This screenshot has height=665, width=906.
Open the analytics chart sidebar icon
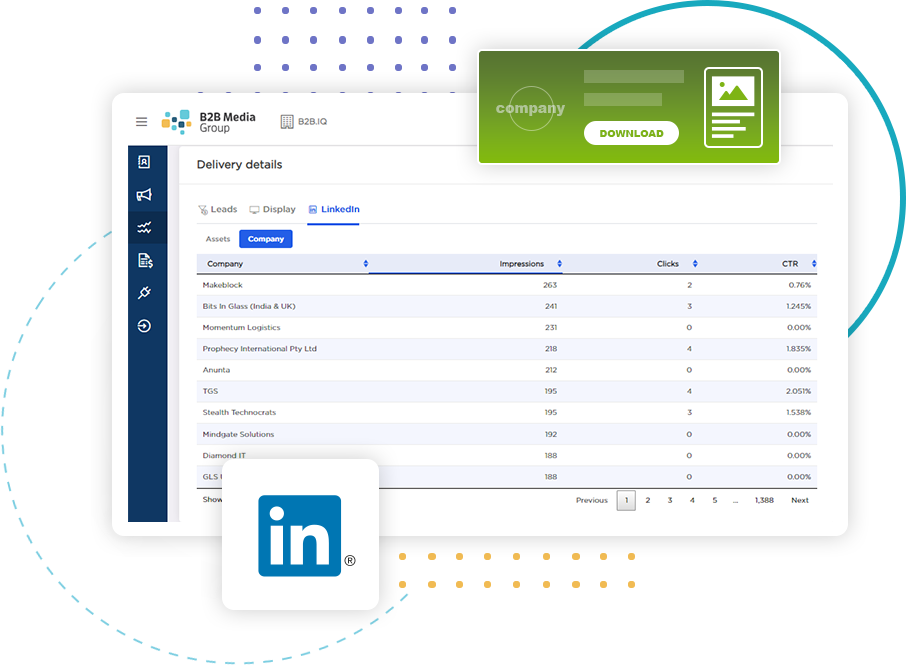pos(144,228)
